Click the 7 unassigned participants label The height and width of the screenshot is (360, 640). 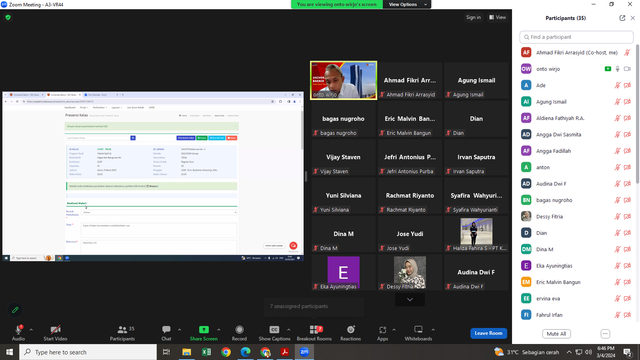tap(299, 306)
